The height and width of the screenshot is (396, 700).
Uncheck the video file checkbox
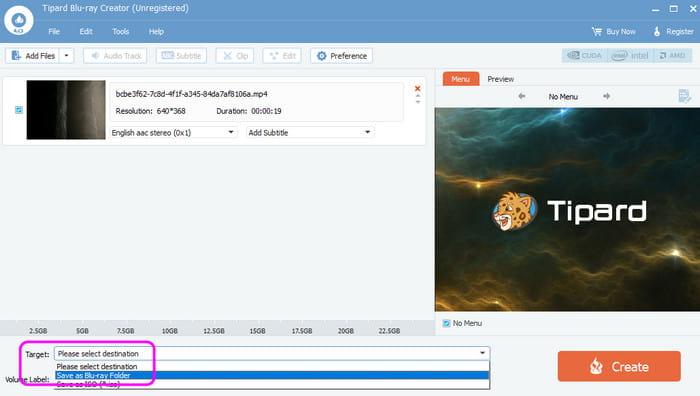point(19,110)
